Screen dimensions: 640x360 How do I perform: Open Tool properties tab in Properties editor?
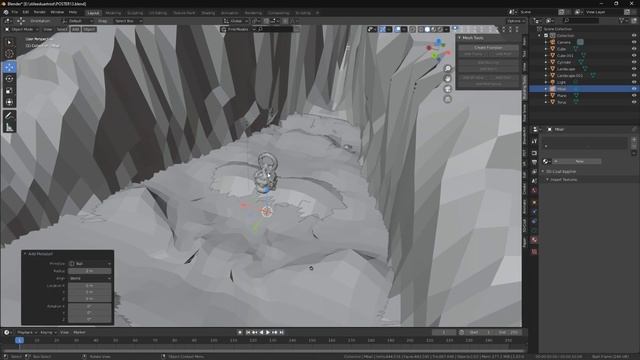(534, 141)
